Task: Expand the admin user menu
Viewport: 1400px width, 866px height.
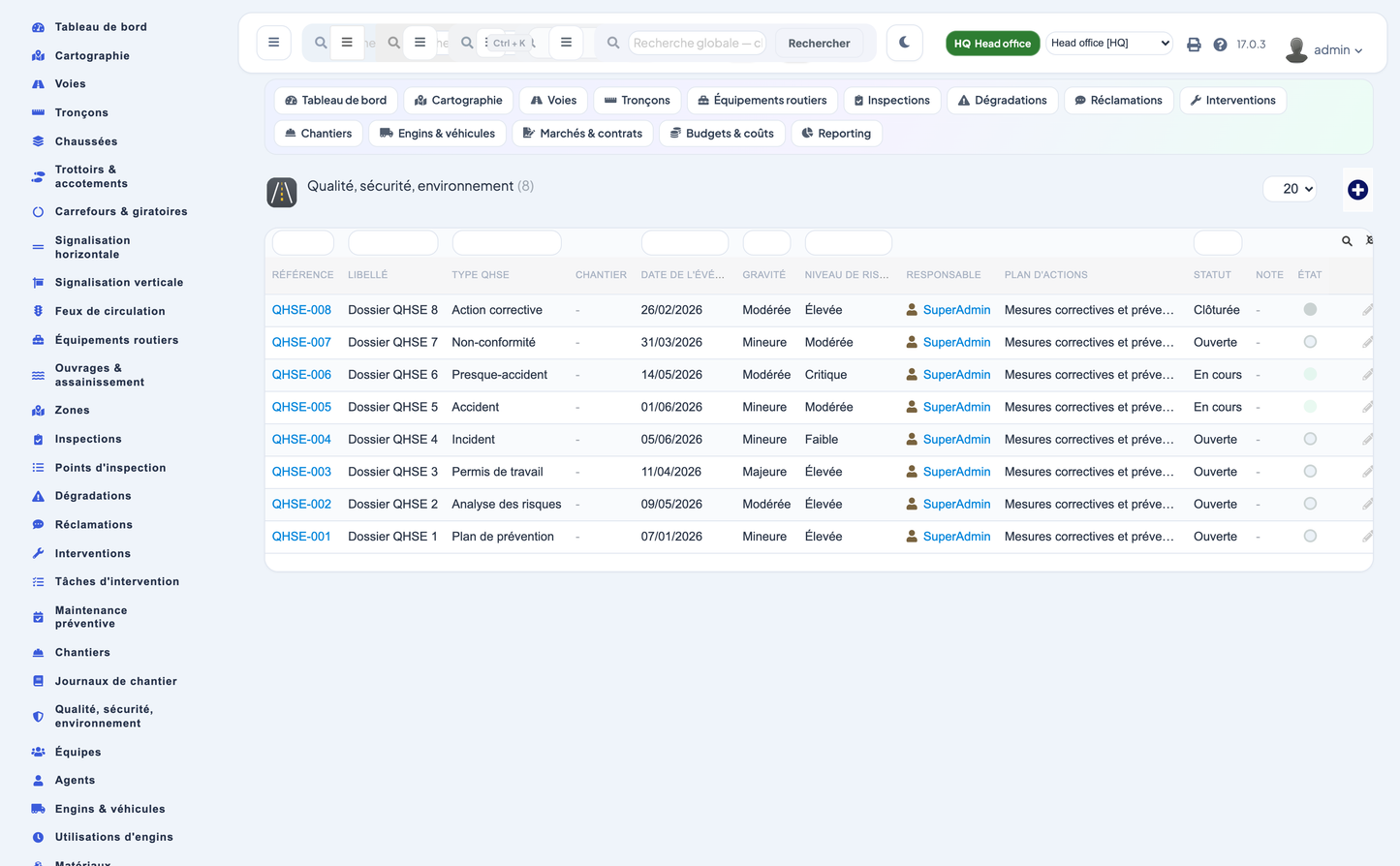Action: click(1338, 50)
